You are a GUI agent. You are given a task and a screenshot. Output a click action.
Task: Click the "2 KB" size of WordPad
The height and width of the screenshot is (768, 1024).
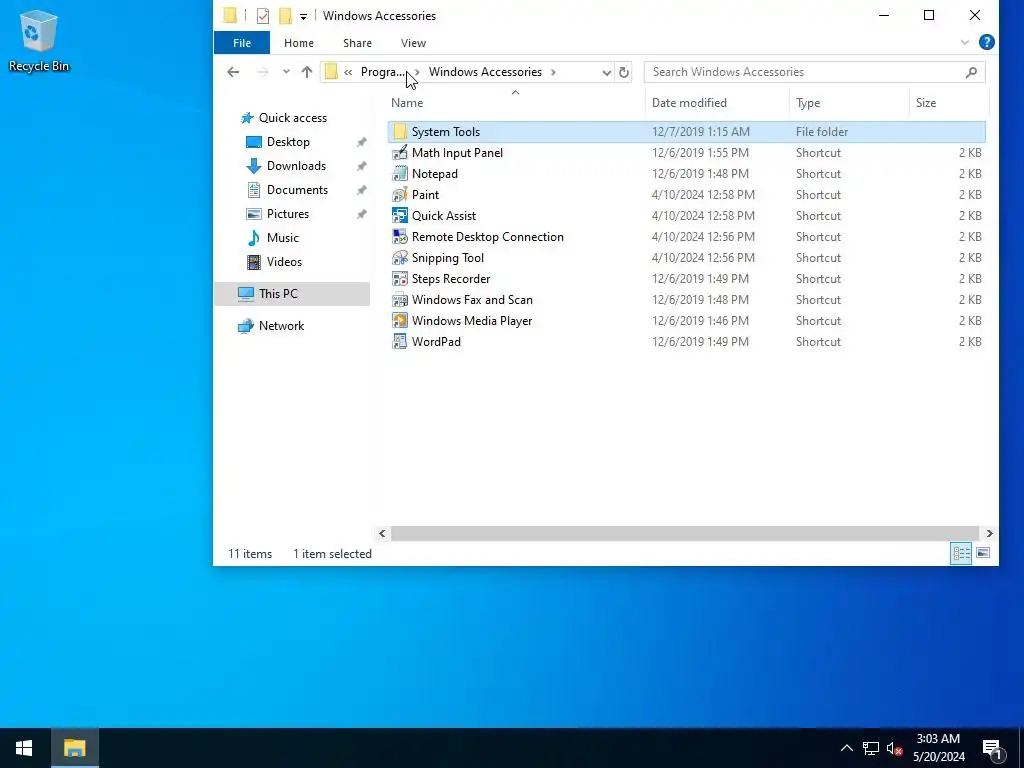(970, 342)
